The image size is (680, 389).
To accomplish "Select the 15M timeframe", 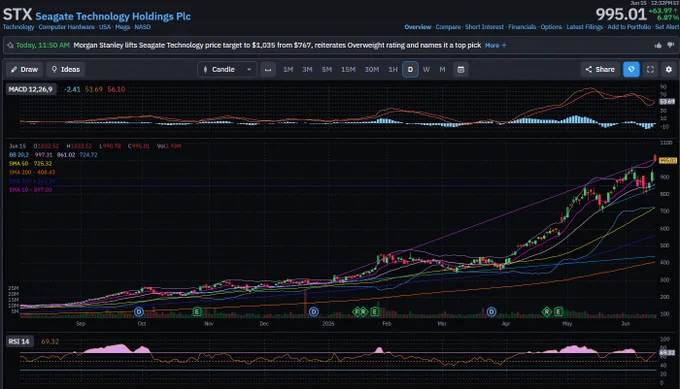I will coord(348,69).
